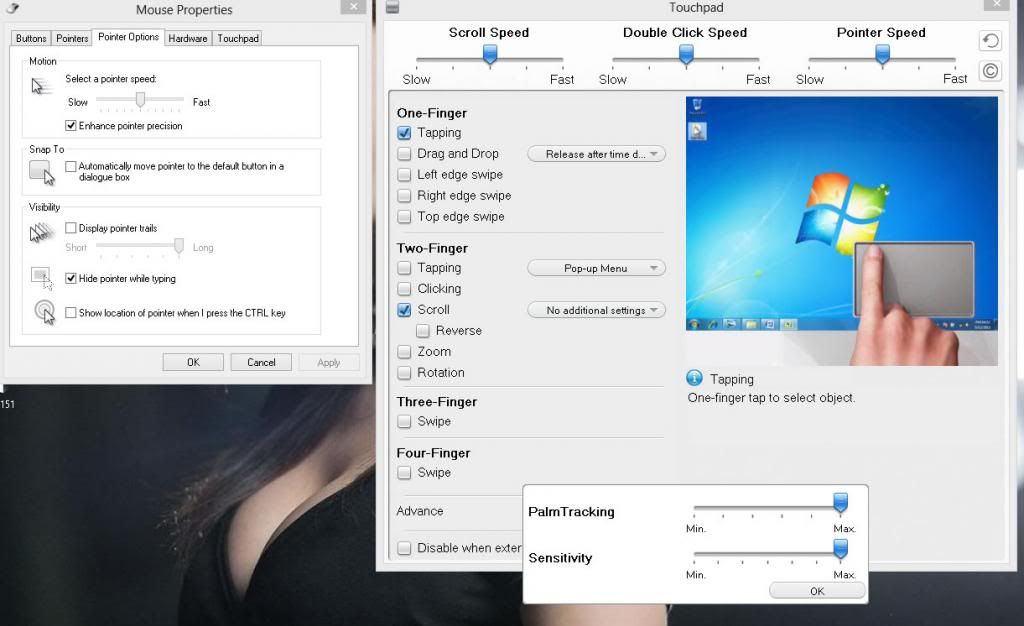Click the pointer speed motion icon
1024x626 pixels.
(x=41, y=86)
